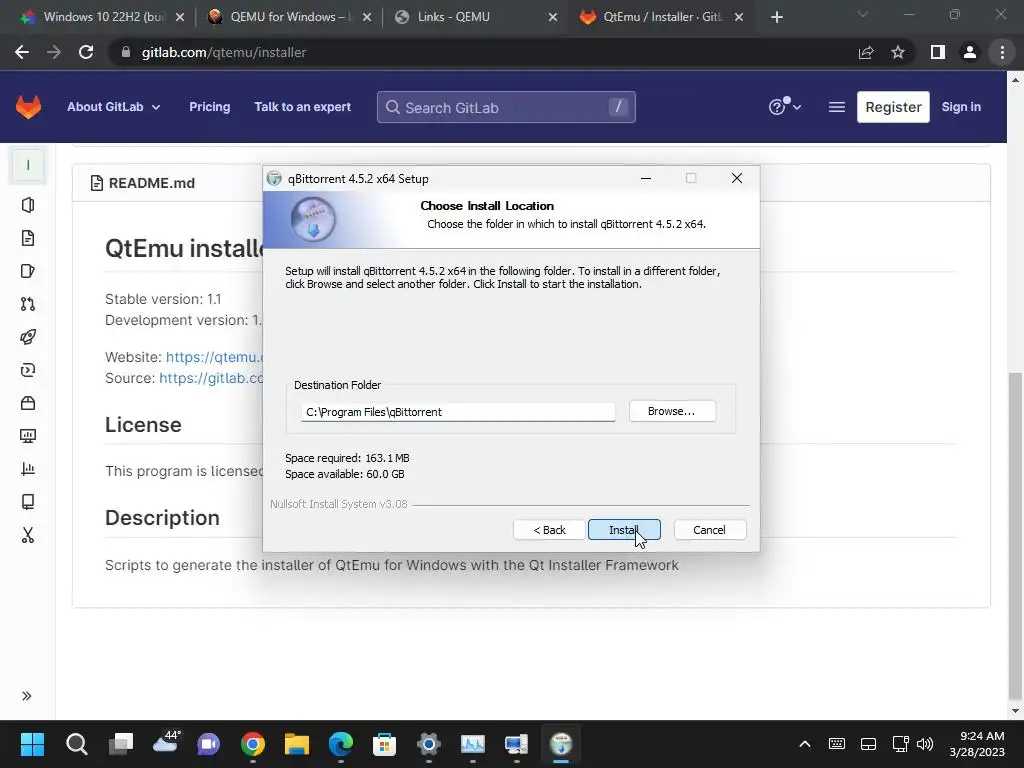The height and width of the screenshot is (768, 1024).
Task: Cancel the qBittorrent setup
Action: (709, 530)
